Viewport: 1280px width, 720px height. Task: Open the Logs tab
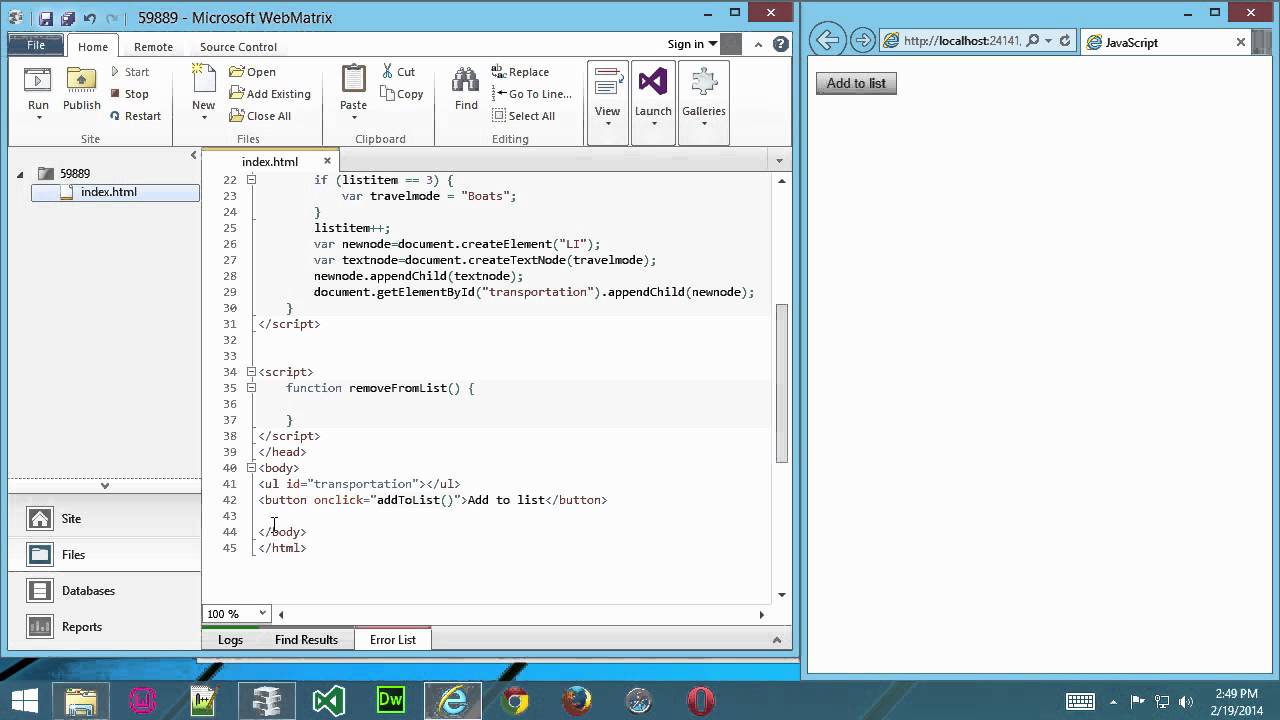click(230, 640)
